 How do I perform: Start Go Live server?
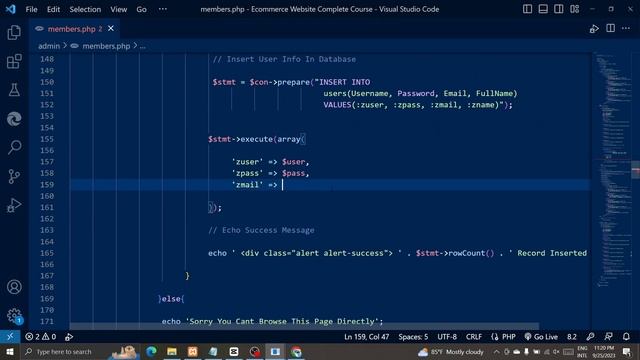point(541,337)
